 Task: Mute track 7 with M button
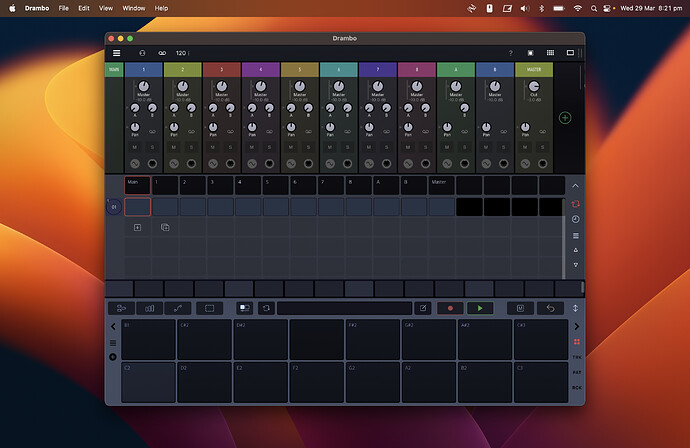click(369, 147)
